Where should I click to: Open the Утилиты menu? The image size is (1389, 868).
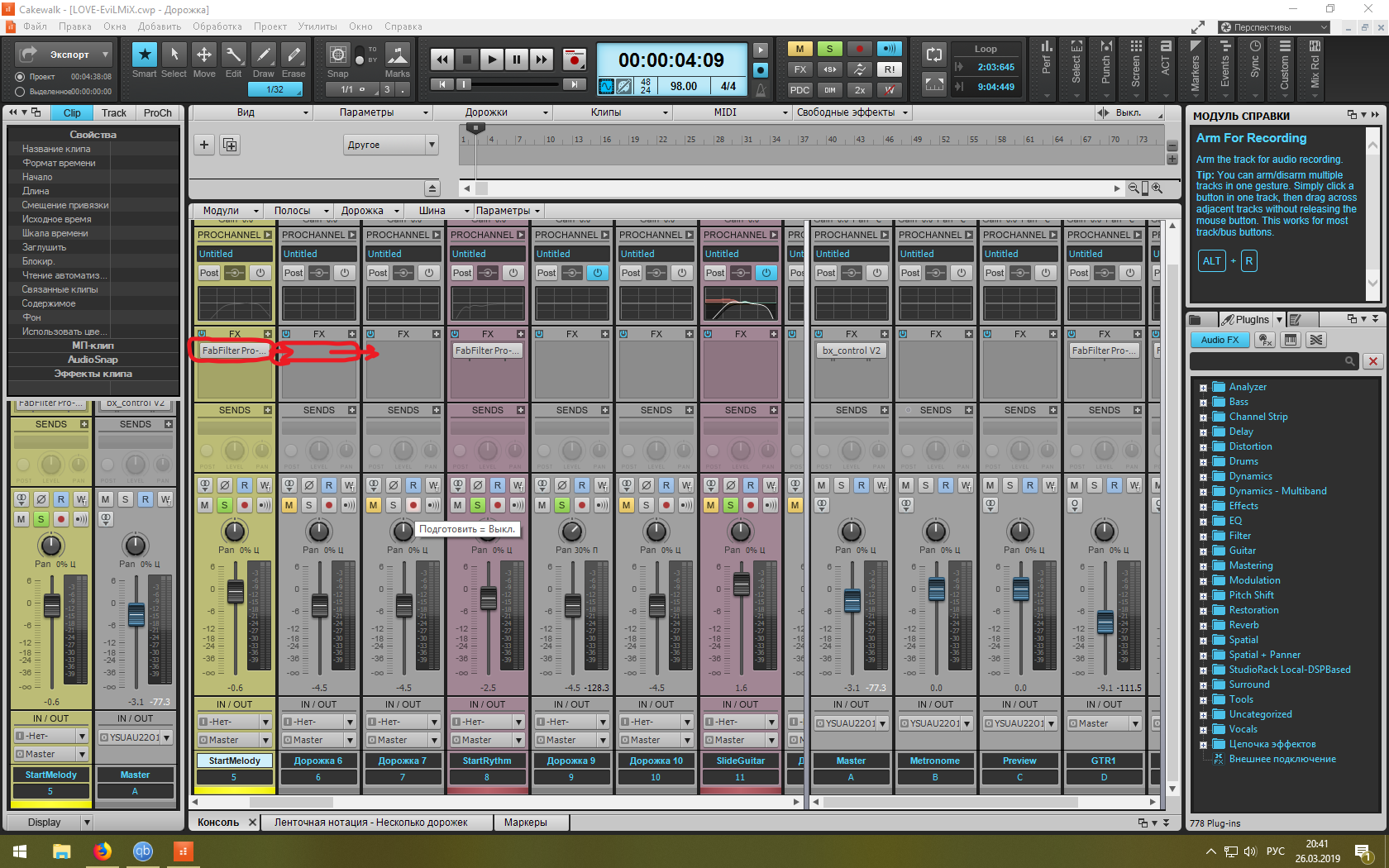click(x=317, y=26)
